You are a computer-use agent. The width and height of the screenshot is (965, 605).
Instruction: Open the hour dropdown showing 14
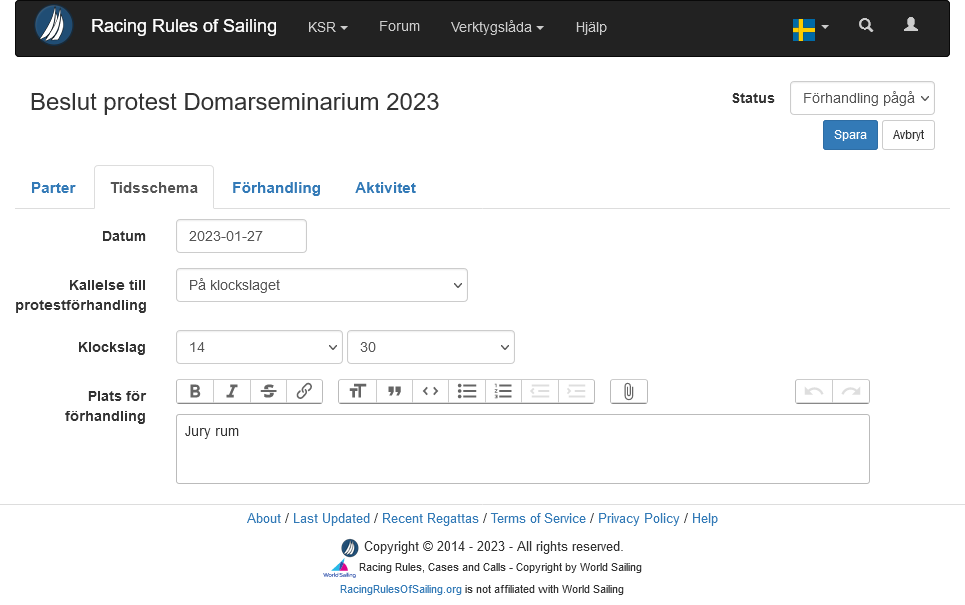[x=259, y=347]
